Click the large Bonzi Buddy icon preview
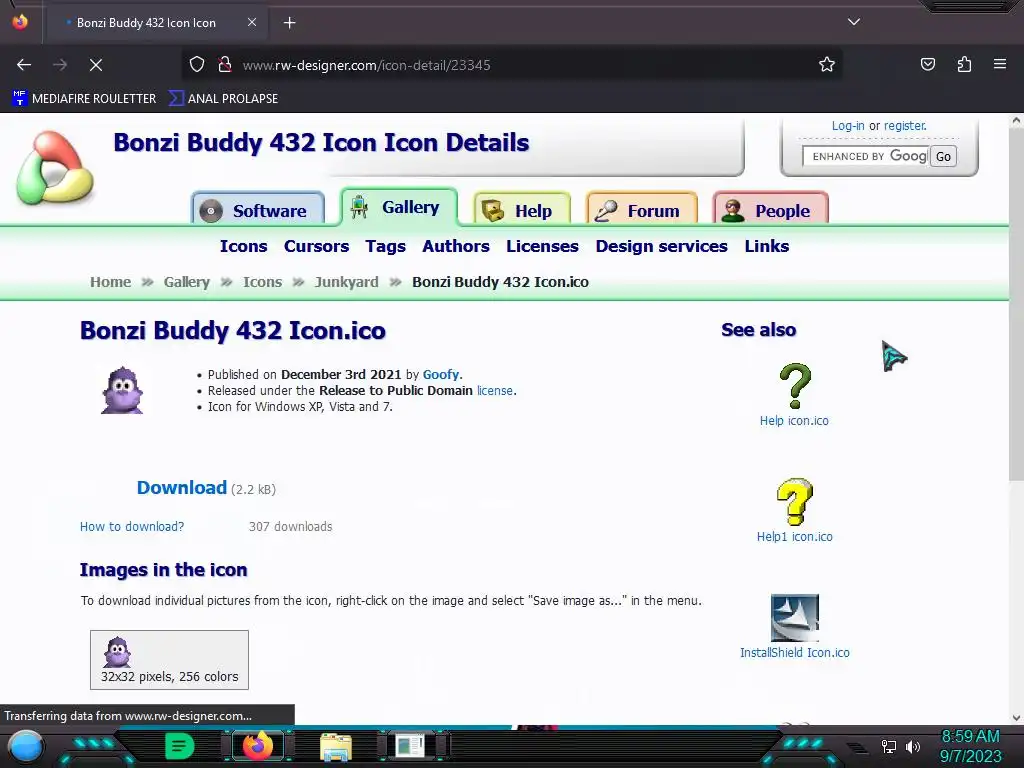The image size is (1024, 768). click(122, 390)
